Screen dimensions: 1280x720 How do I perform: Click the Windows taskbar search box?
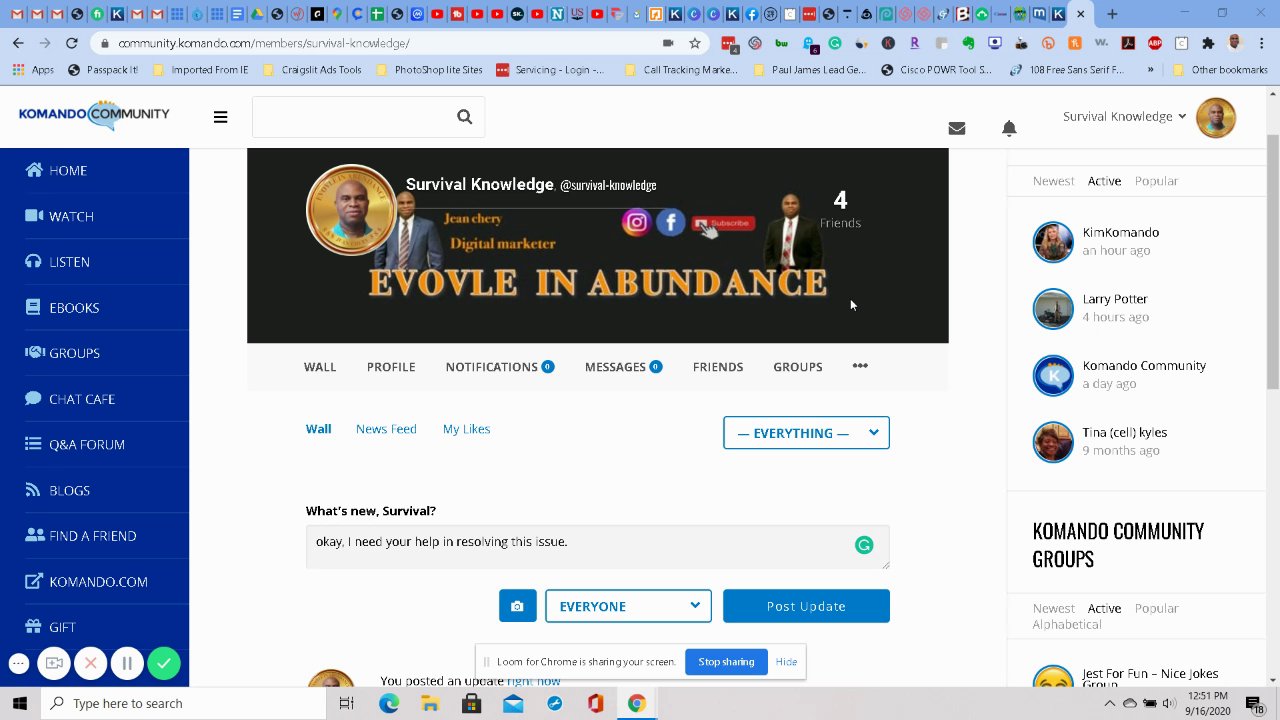pyautogui.click(x=184, y=704)
